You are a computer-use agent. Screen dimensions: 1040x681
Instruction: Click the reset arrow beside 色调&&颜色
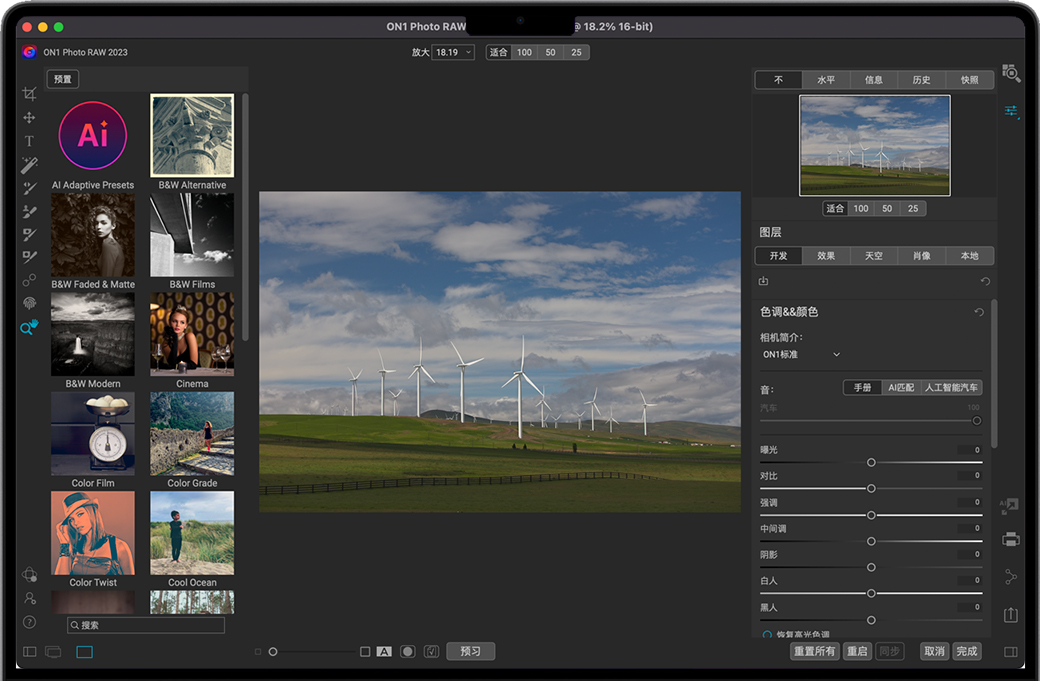[979, 312]
